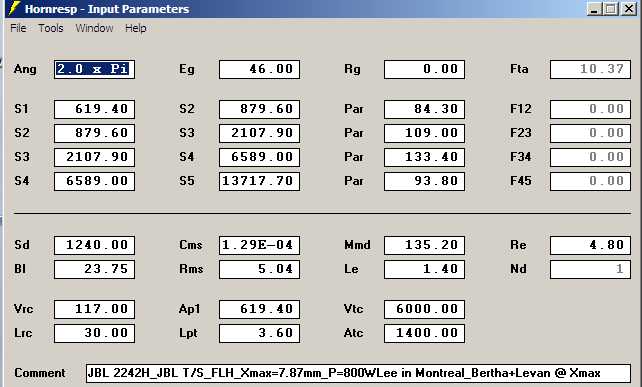The image size is (642, 387).
Task: Click the Par field with 84.30
Action: tap(424, 109)
